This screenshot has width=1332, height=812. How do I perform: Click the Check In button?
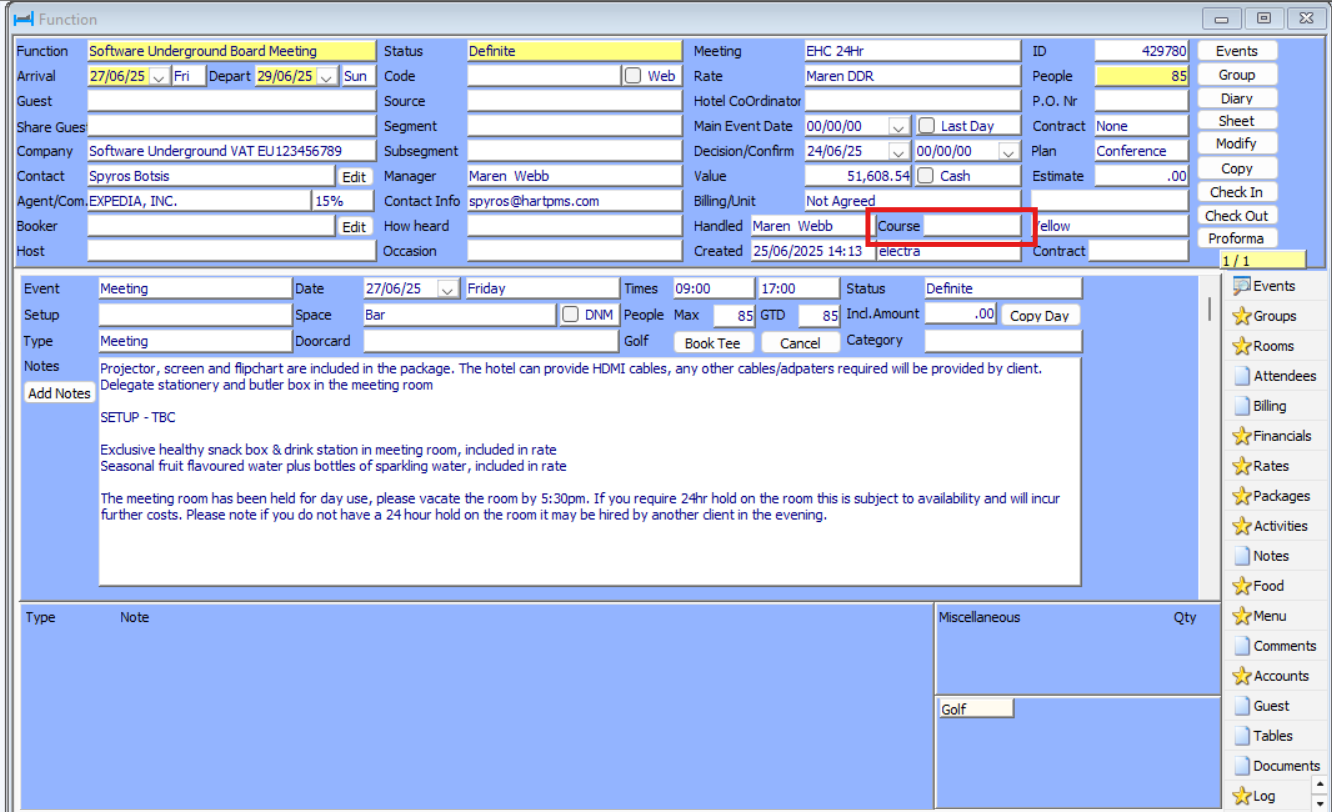(x=1237, y=192)
